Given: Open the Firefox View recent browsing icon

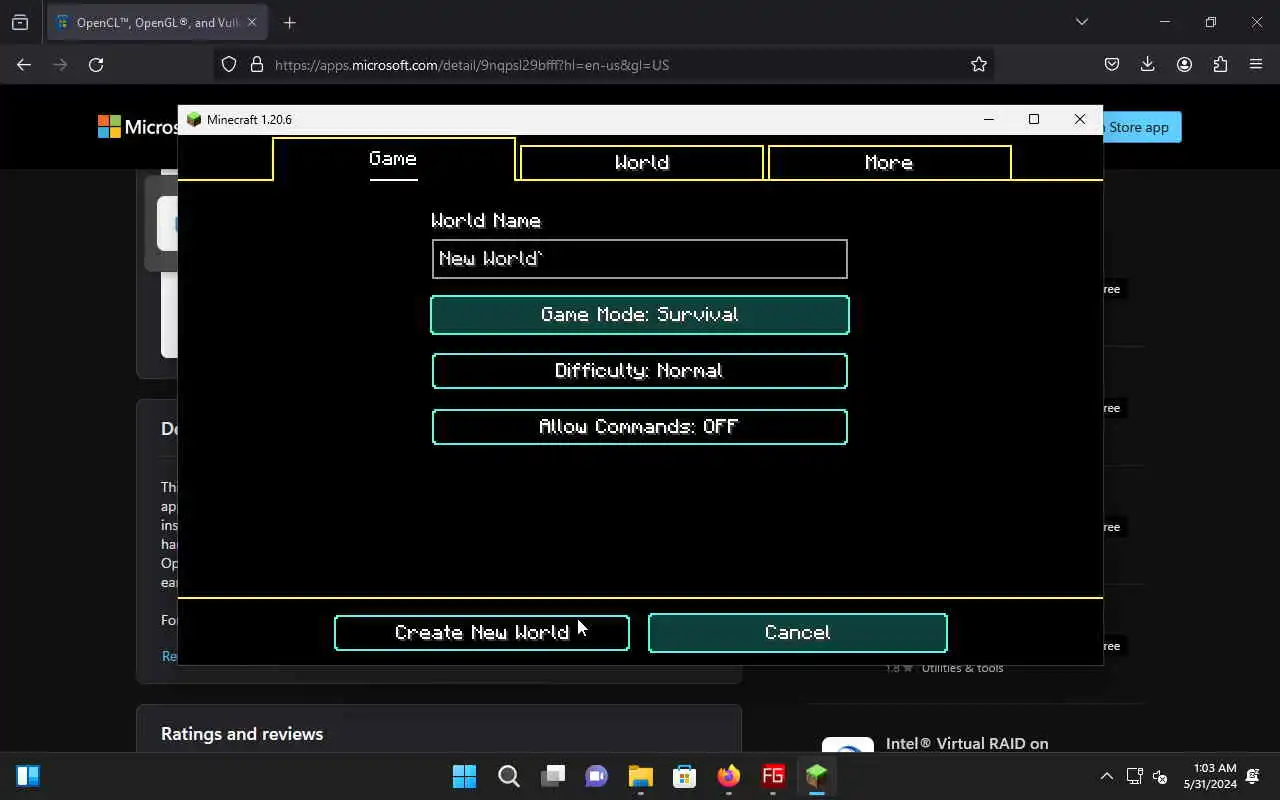Looking at the screenshot, I should click(x=20, y=22).
